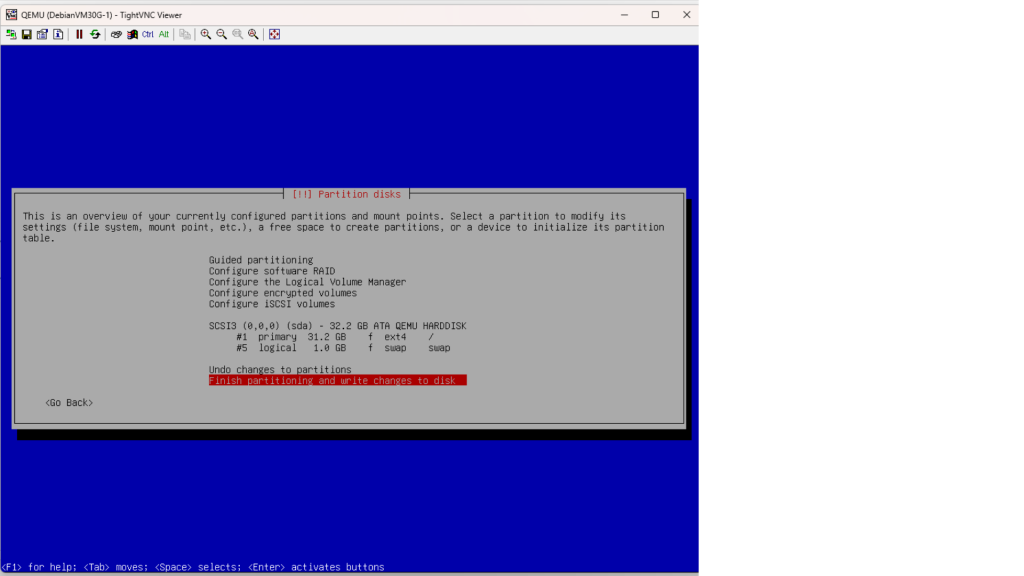Viewport: 1024px width, 576px height.
Task: Save the connection using the floppy disk icon
Action: click(26, 34)
